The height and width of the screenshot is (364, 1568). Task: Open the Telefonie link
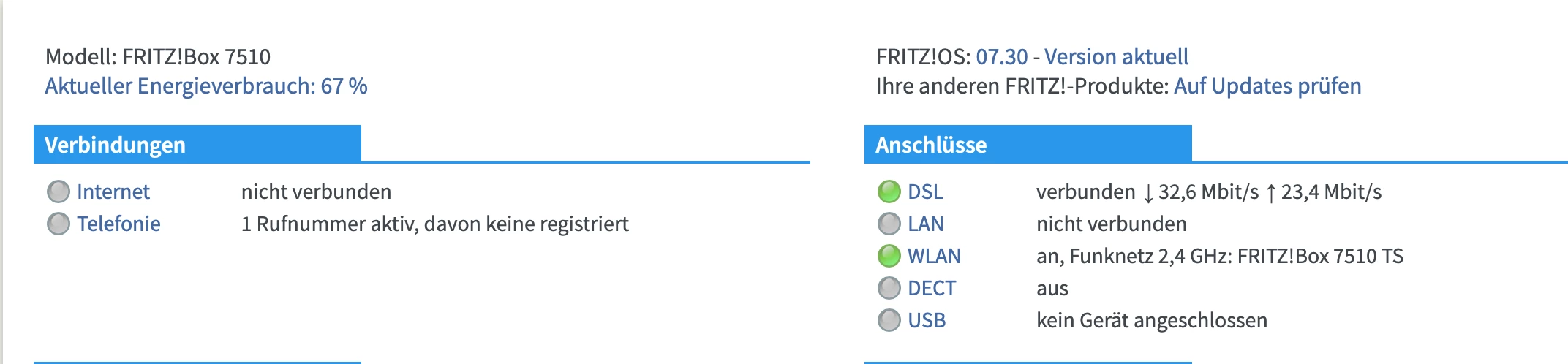click(118, 224)
